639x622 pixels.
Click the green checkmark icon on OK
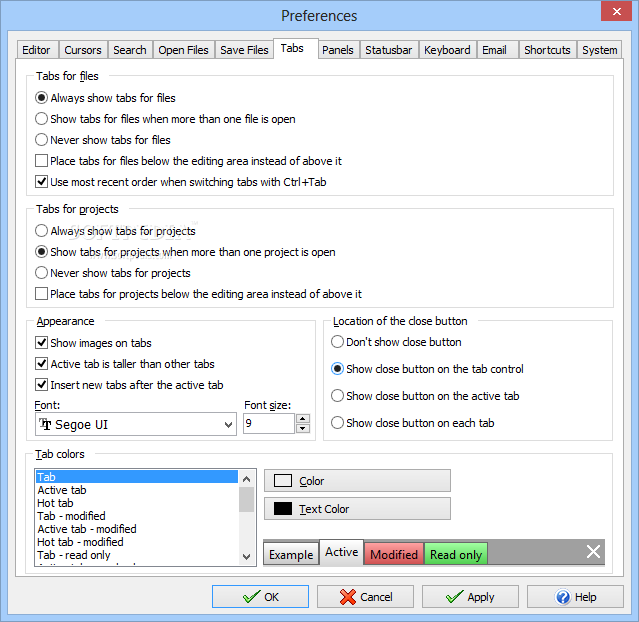(x=251, y=597)
